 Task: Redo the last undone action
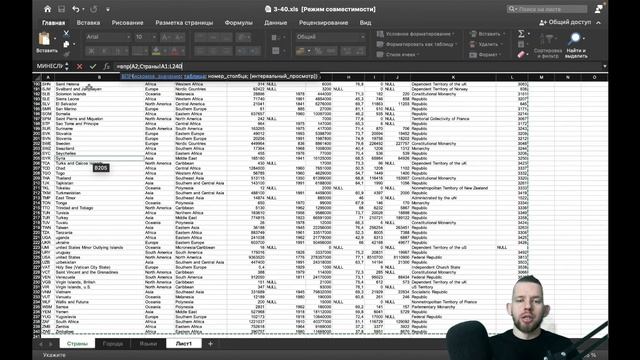pyautogui.click(x=93, y=9)
